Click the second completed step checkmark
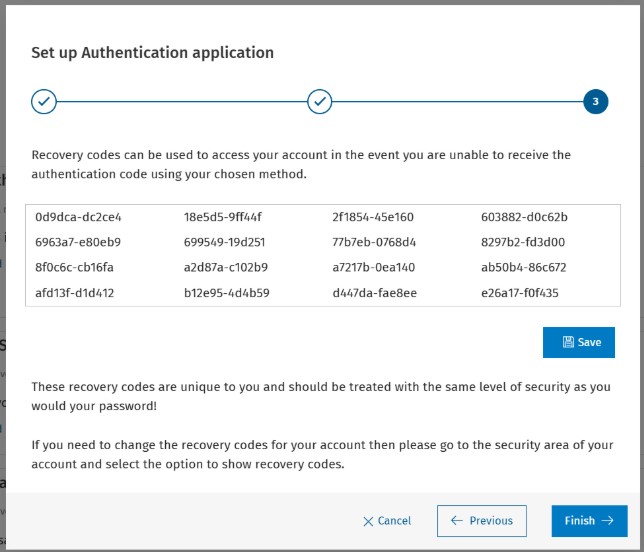644x552 pixels. pos(320,101)
